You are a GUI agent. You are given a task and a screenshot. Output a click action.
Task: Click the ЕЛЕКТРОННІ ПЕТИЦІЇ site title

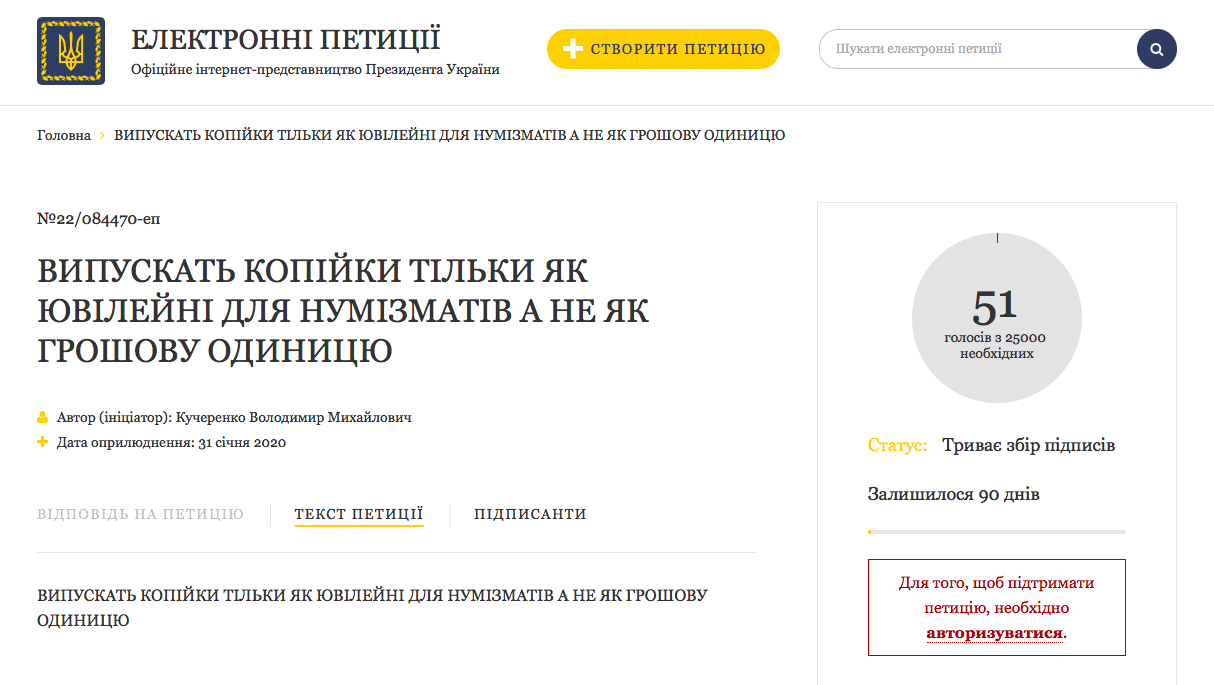point(286,40)
